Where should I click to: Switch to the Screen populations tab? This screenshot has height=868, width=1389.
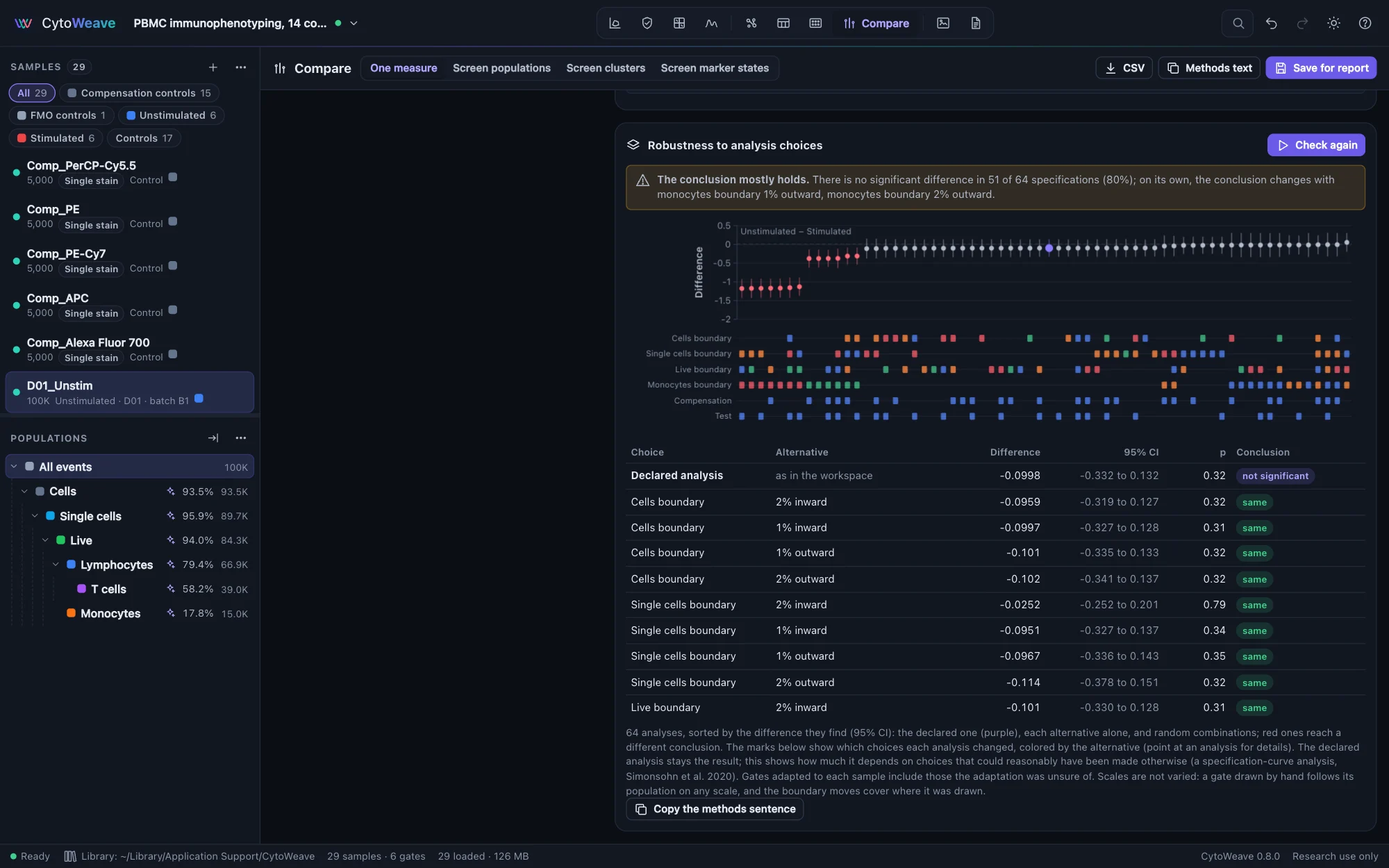tap(501, 68)
